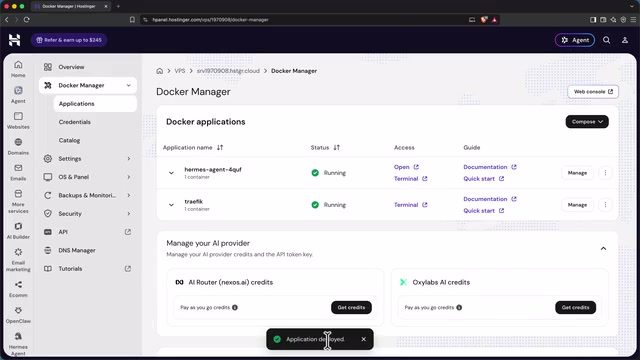Screen dimensions: 640x360
Task: Open Quick start for traefik
Action: click(484, 211)
